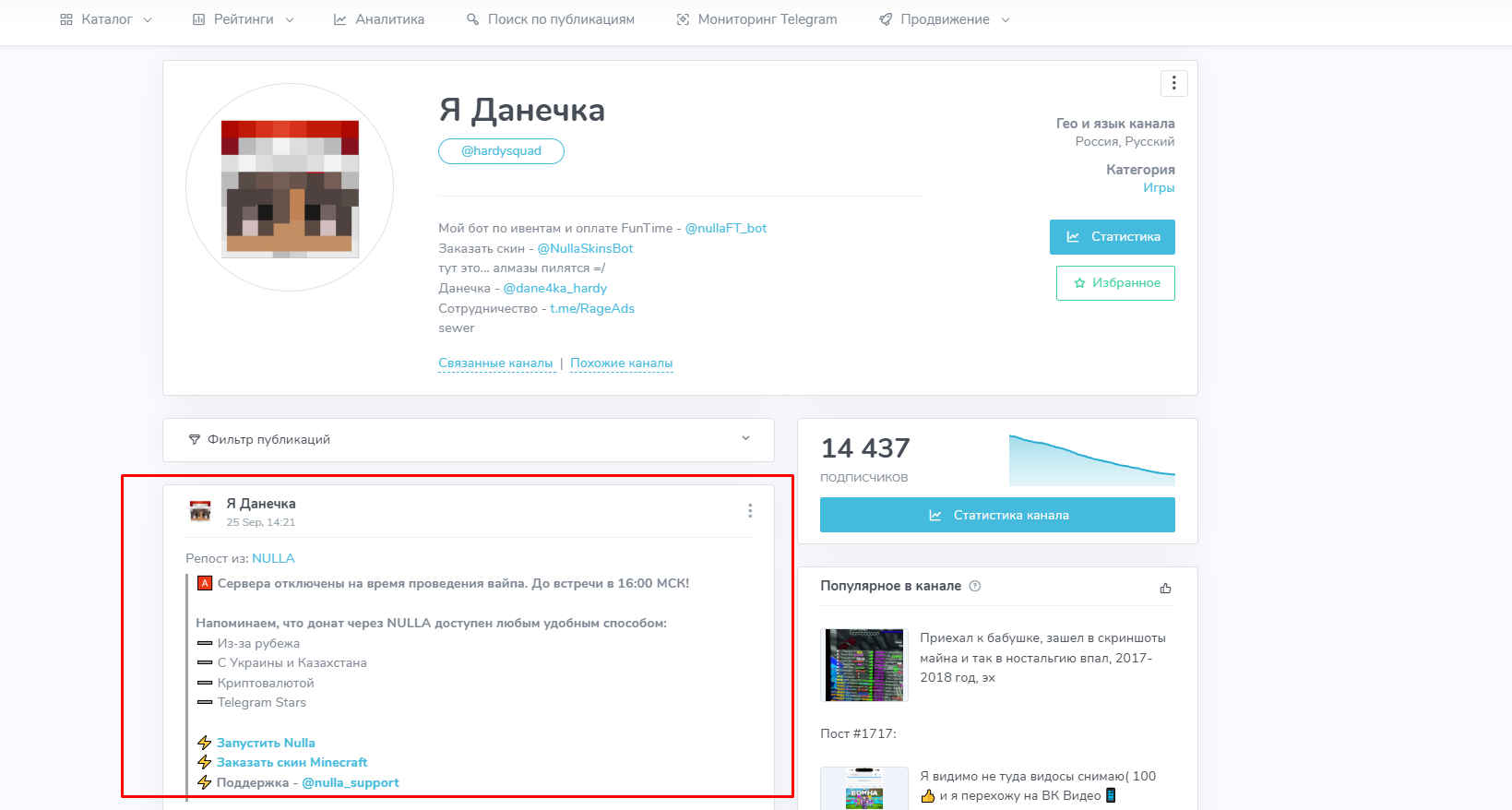Open Поиск по публикациям in navigation
The width and height of the screenshot is (1512, 810).
tap(550, 19)
